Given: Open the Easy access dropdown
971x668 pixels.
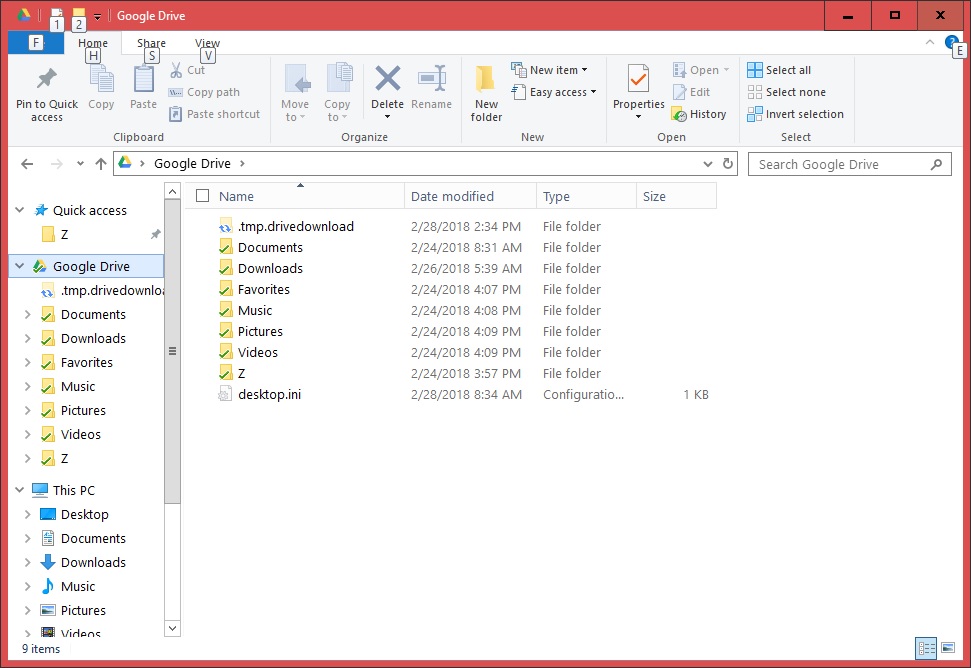Looking at the screenshot, I should click(555, 91).
